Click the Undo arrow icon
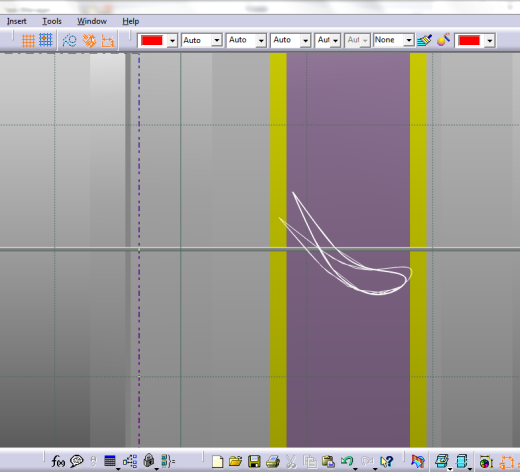The image size is (520, 472). pyautogui.click(x=347, y=461)
